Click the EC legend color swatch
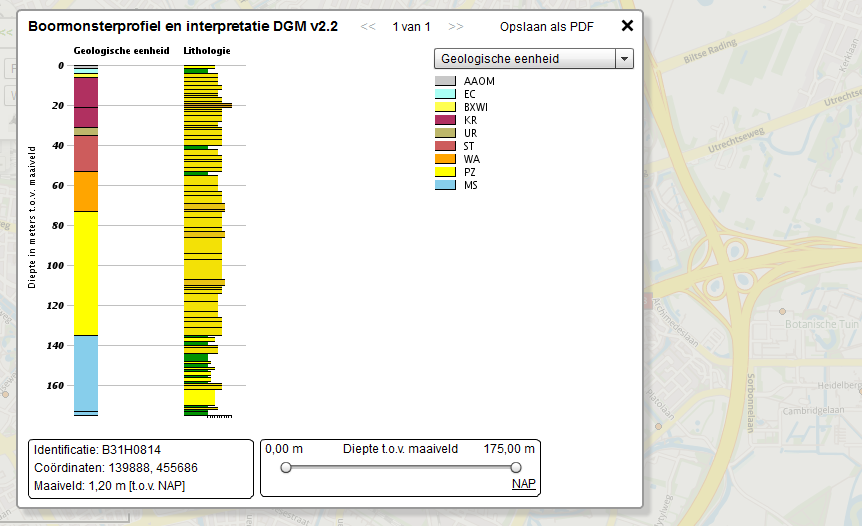The width and height of the screenshot is (862, 526). pyautogui.click(x=445, y=94)
